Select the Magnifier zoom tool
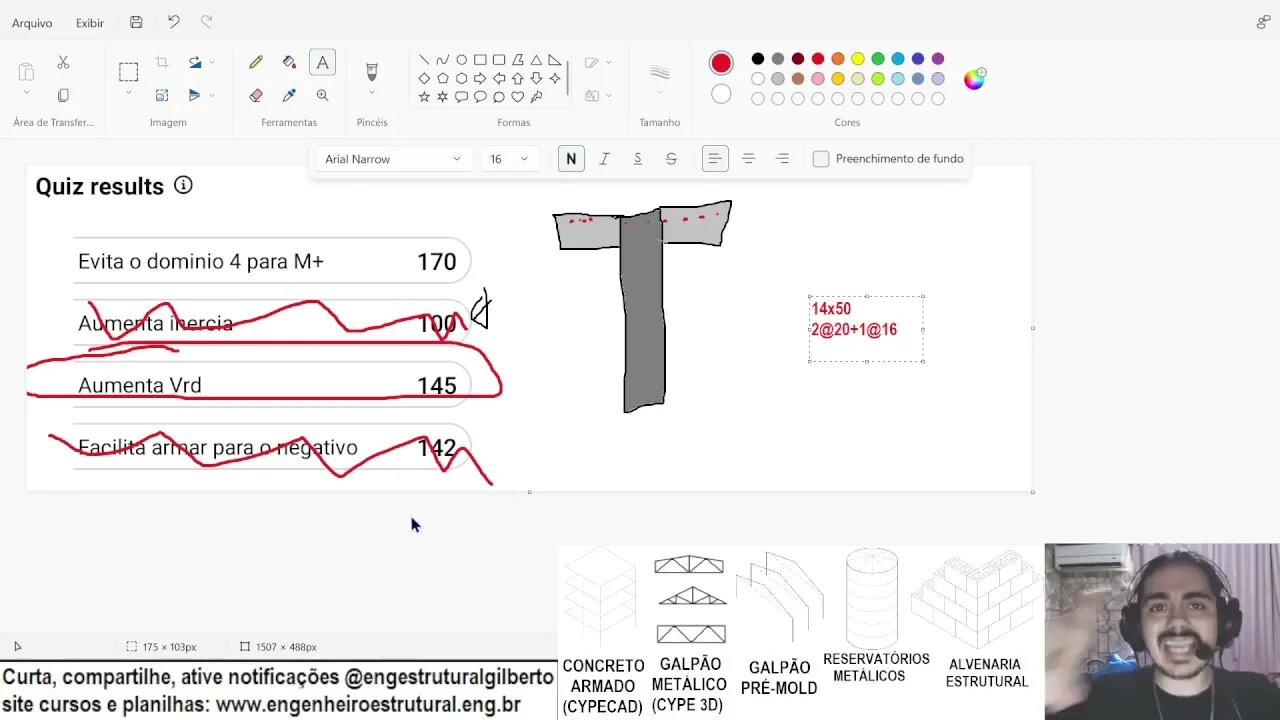The height and width of the screenshot is (720, 1280). [322, 95]
